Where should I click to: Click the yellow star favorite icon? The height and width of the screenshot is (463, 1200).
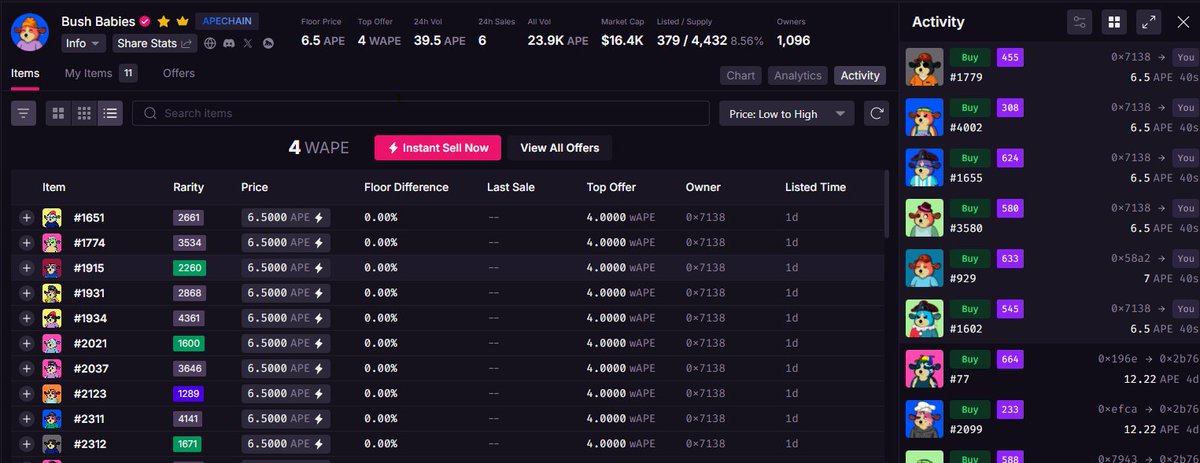[163, 21]
